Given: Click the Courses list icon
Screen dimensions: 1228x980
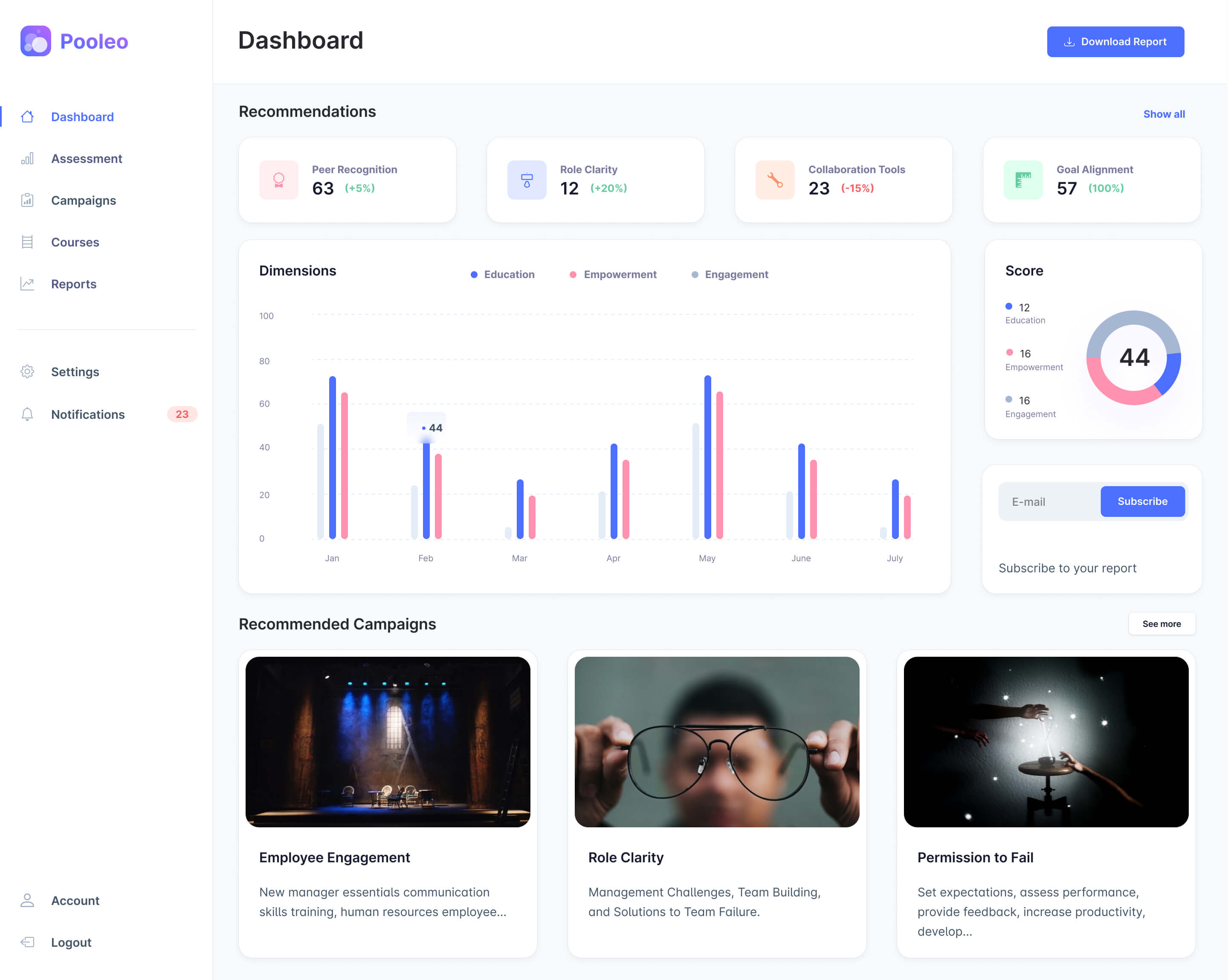Looking at the screenshot, I should click(27, 242).
